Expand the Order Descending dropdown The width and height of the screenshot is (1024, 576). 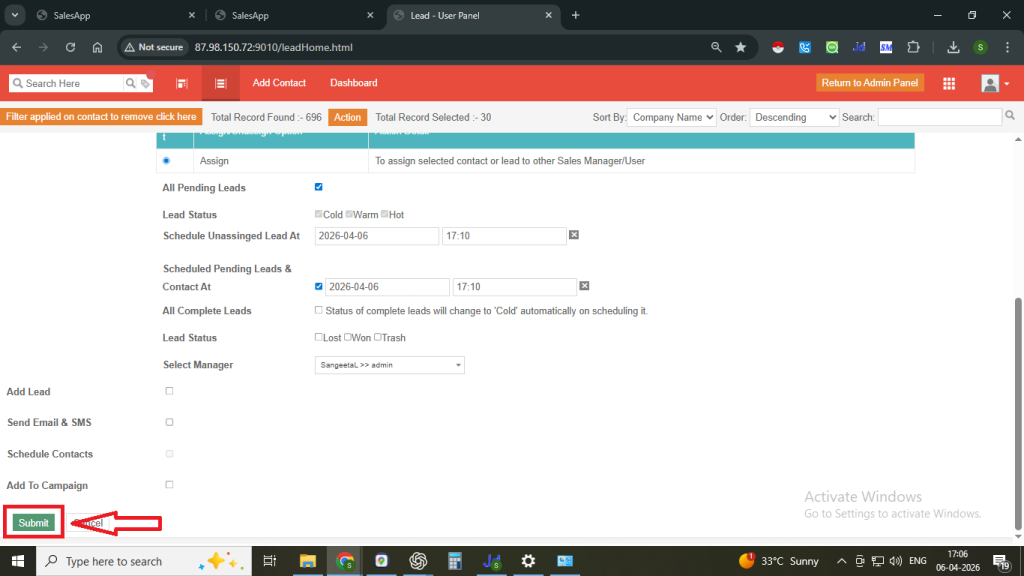[x=794, y=117]
